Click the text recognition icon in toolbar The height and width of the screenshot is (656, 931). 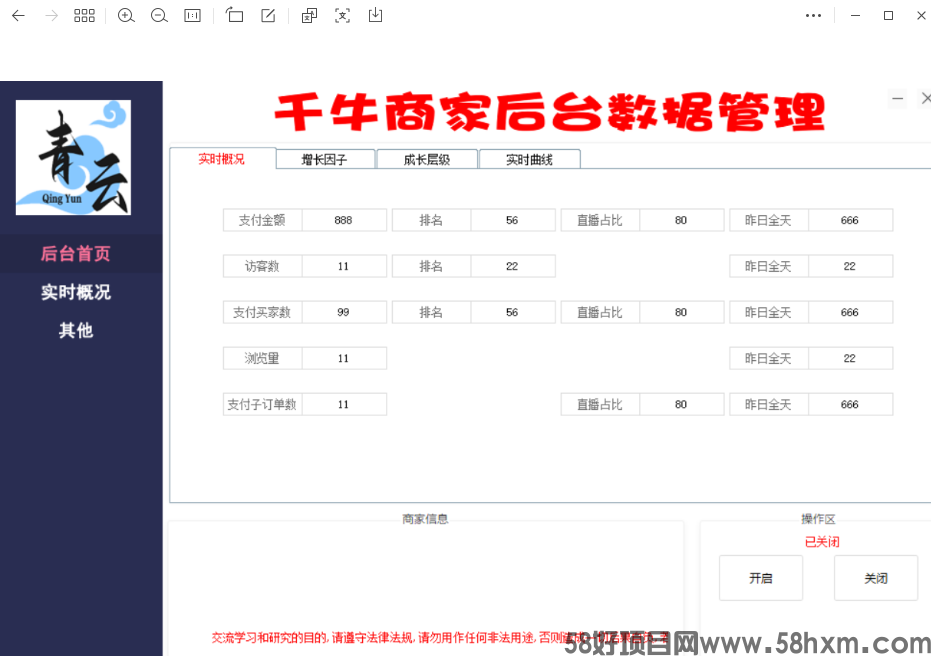coord(309,15)
